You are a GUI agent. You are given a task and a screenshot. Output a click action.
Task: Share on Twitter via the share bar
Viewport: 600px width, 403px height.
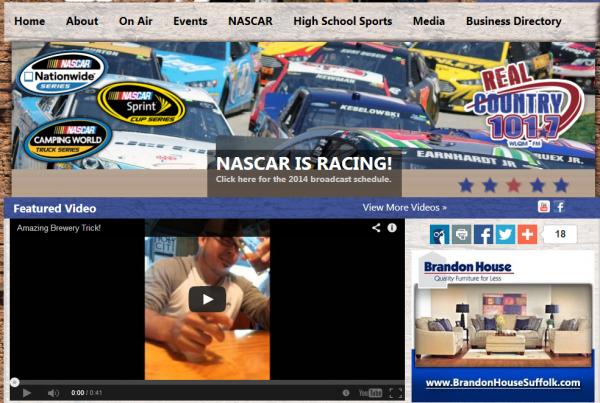click(505, 234)
